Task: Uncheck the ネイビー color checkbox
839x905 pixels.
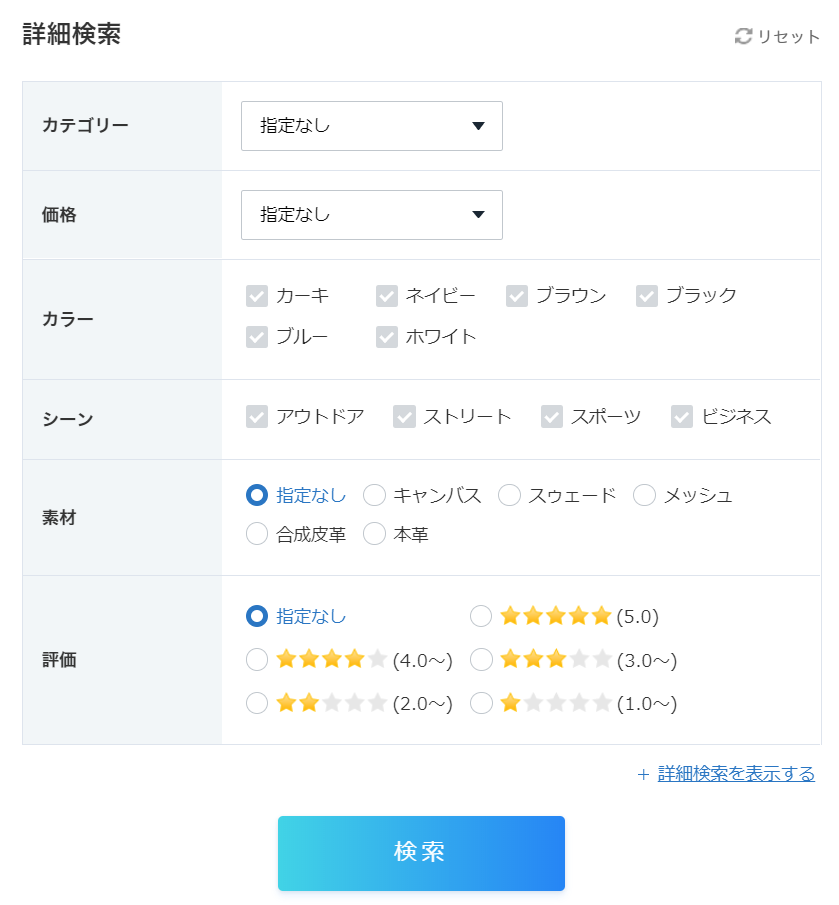Action: coord(387,296)
